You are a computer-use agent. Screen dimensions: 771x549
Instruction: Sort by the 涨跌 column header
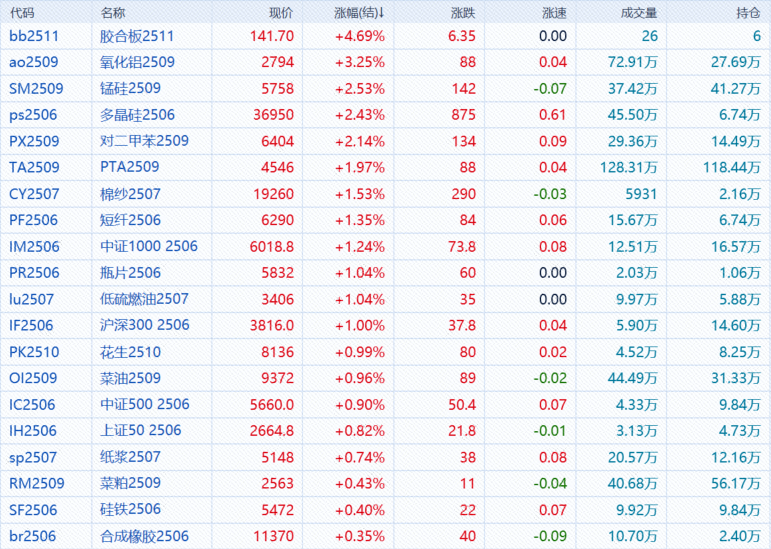(x=462, y=13)
